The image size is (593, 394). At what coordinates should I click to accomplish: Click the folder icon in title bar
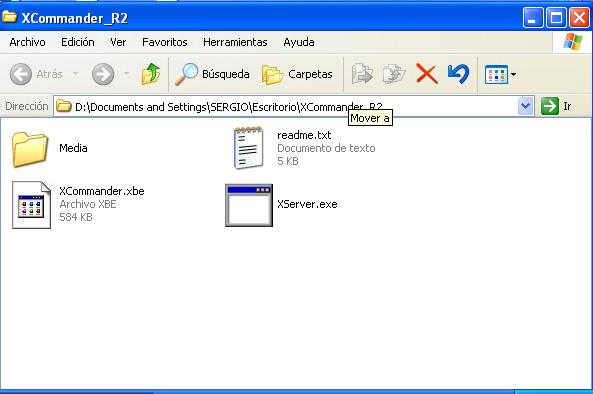tap(9, 17)
